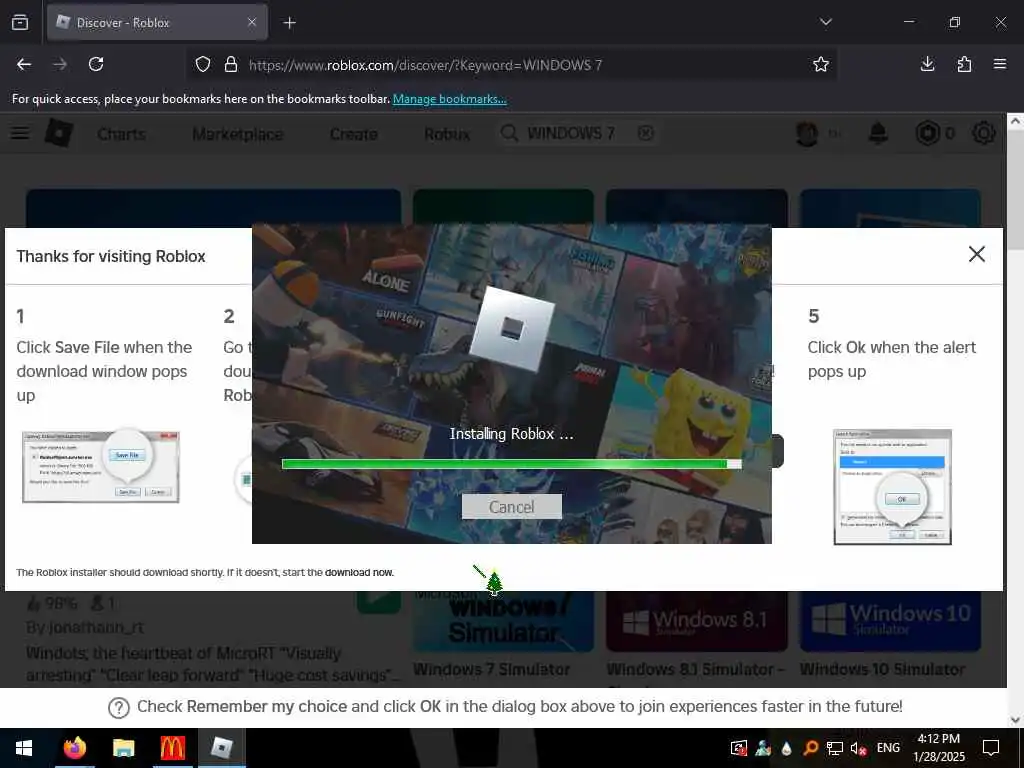Click the Ok alert step illustration
This screenshot has width=1024, height=768.
(x=892, y=487)
